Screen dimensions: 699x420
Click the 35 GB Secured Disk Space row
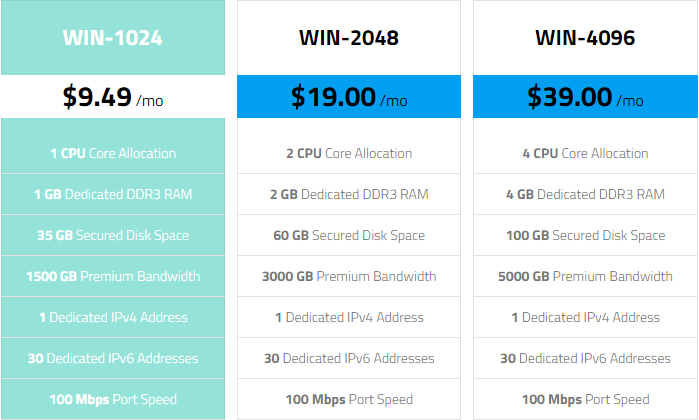(x=113, y=235)
